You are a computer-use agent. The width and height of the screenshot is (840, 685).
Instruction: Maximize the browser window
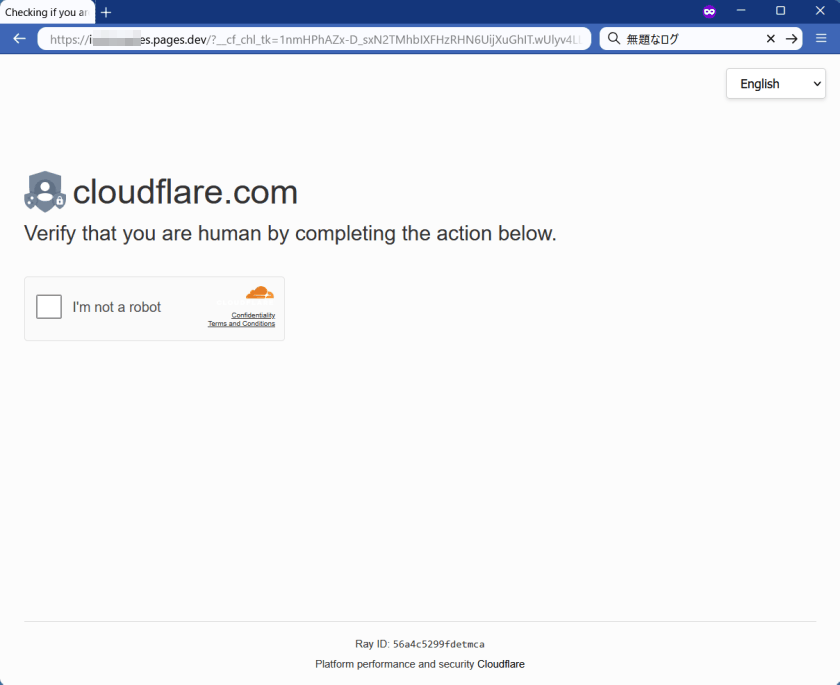(x=781, y=11)
